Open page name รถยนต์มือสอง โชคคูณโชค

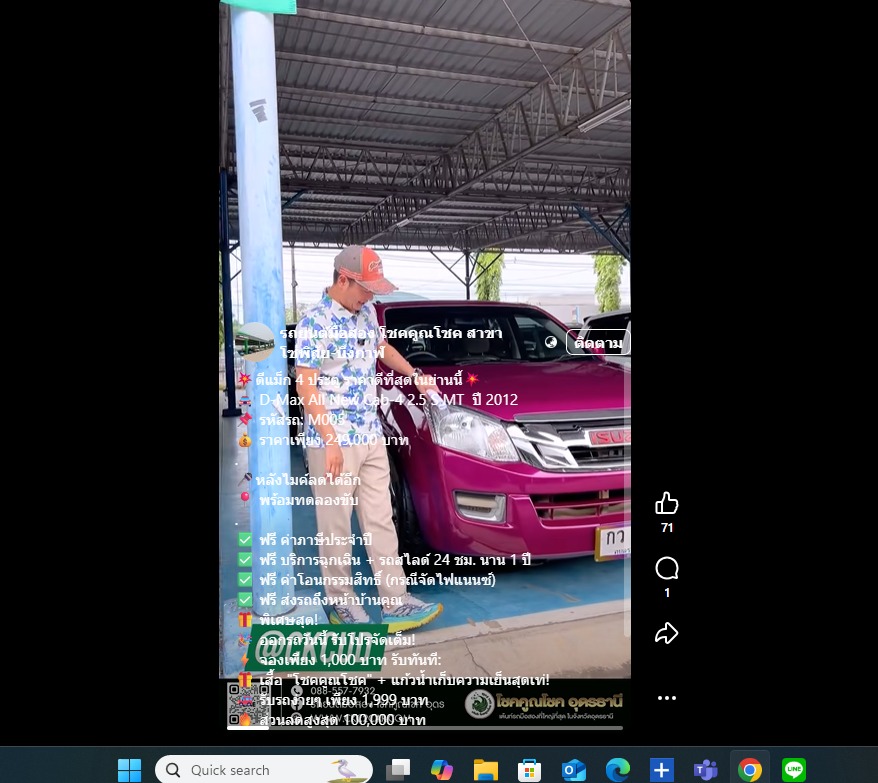coord(391,342)
